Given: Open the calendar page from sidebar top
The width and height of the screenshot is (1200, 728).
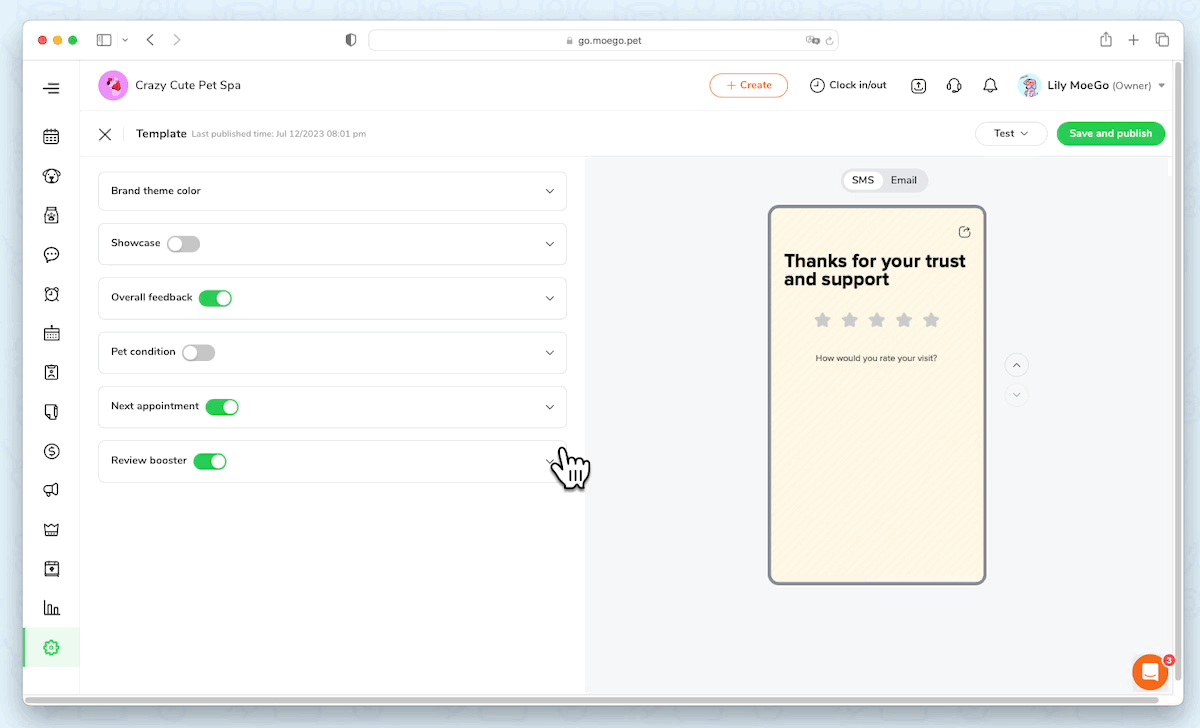Looking at the screenshot, I should [x=51, y=137].
